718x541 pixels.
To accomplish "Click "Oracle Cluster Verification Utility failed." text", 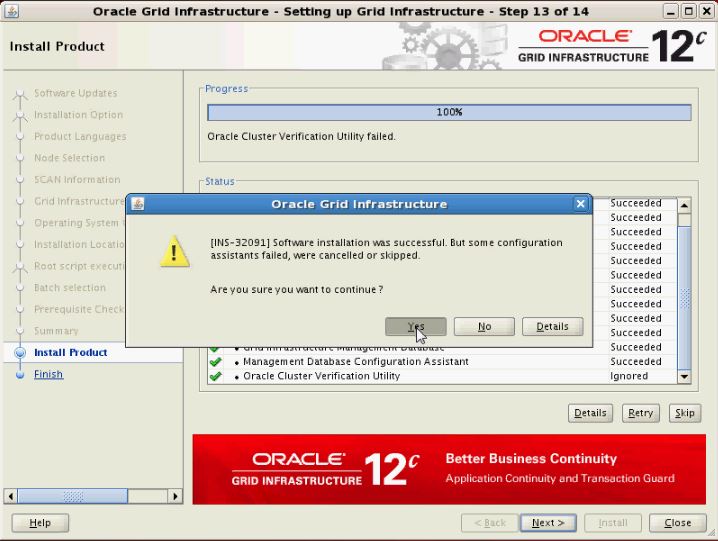I will (x=301, y=137).
